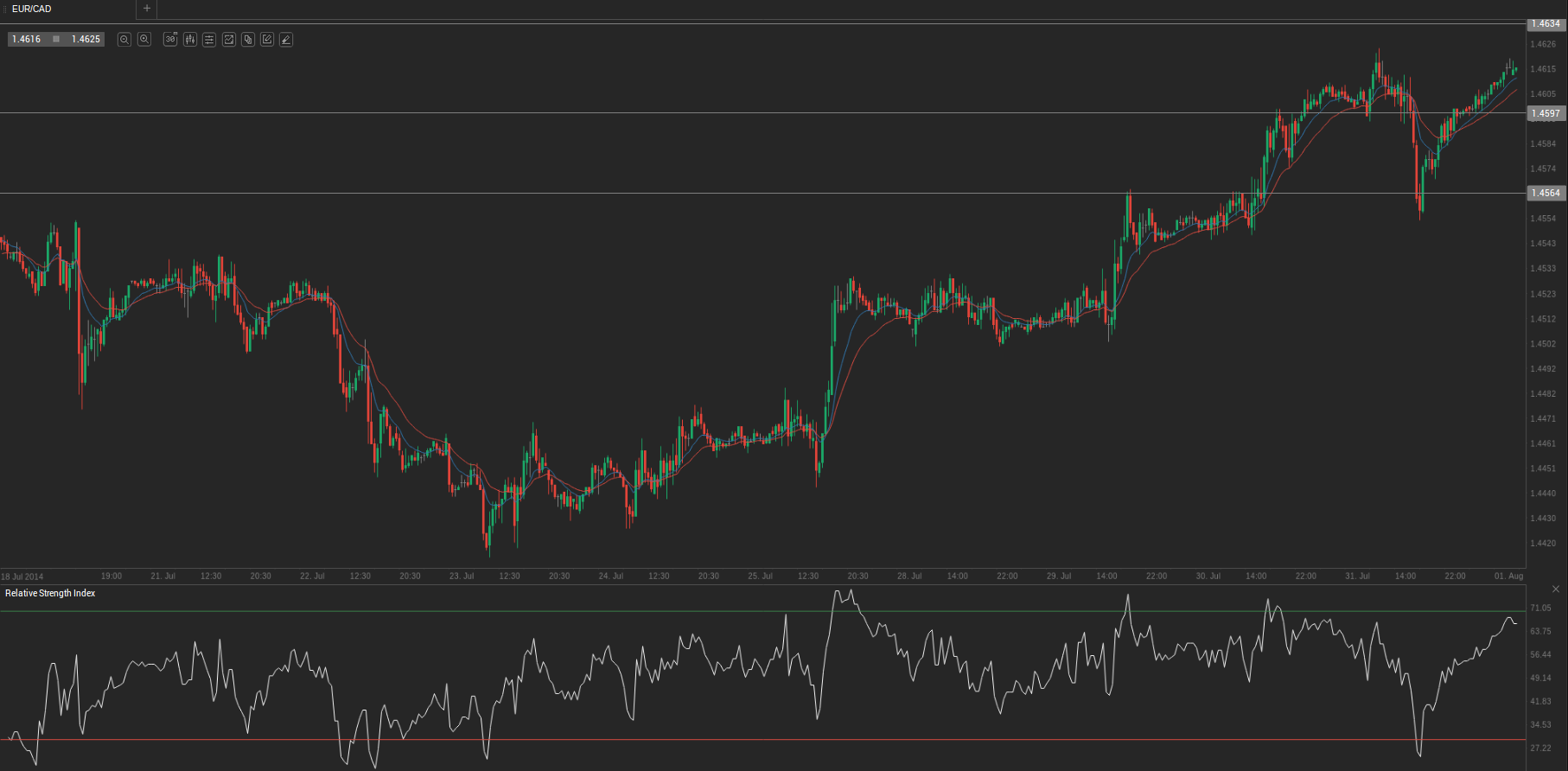Change the candlestick chart type
The height and width of the screenshot is (771, 1568).
pyautogui.click(x=190, y=40)
